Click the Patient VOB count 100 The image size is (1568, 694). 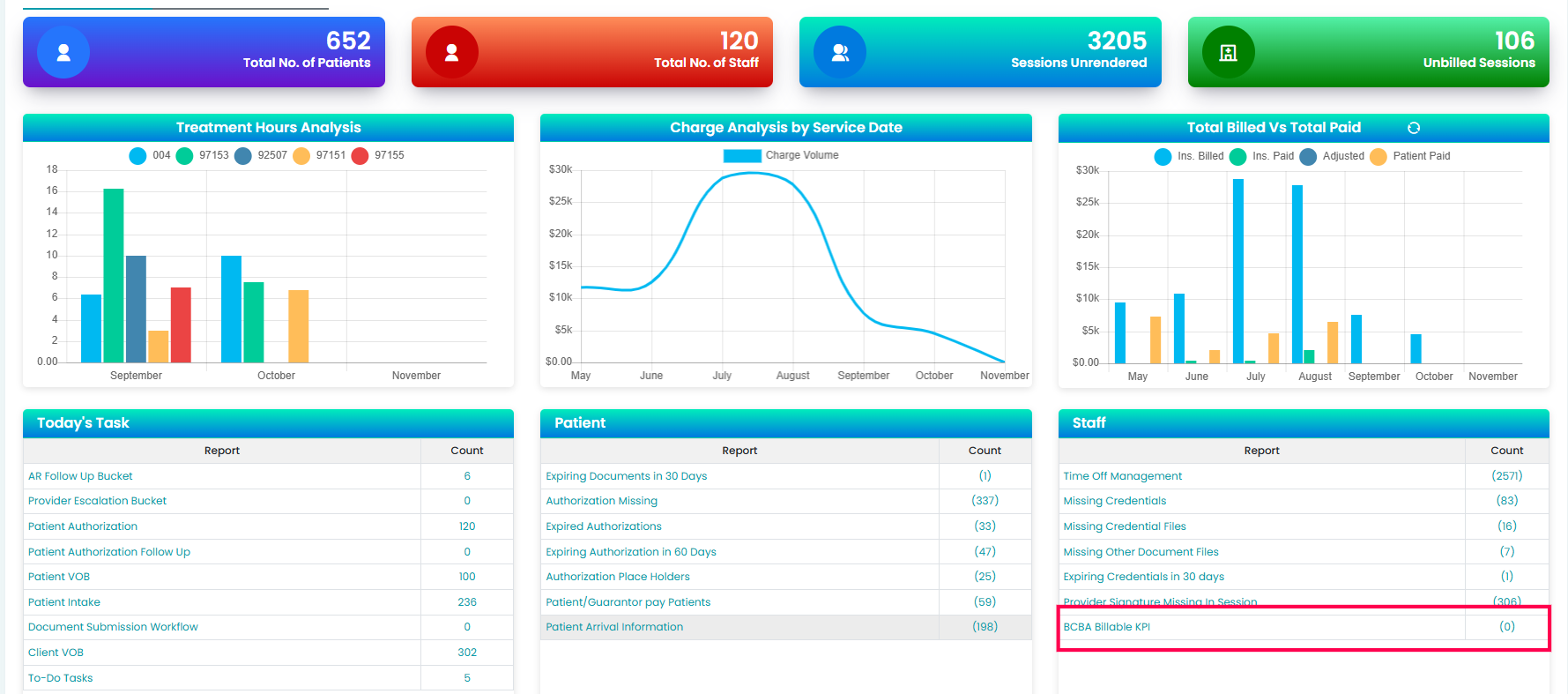coord(467,577)
